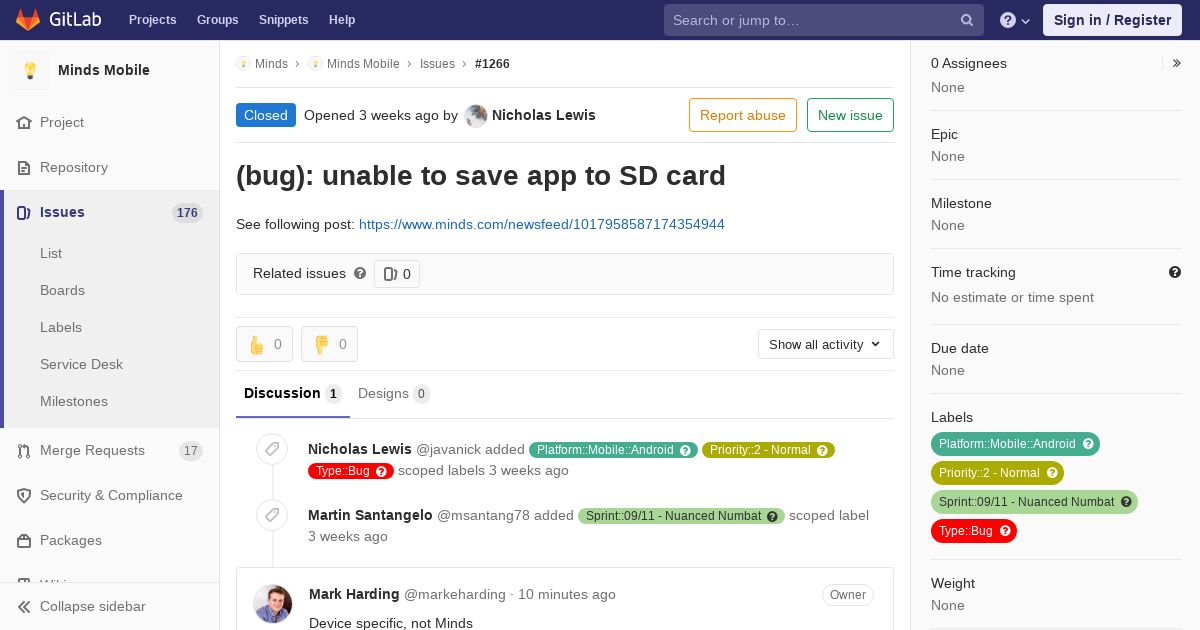Switch to the Designs tab

394,394
